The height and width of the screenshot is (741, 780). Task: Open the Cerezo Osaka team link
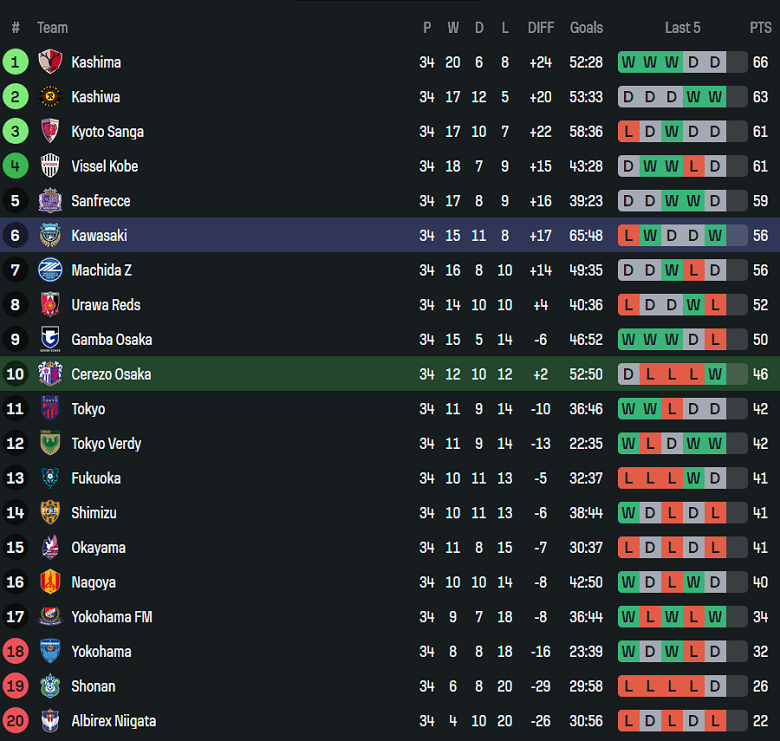coord(111,374)
